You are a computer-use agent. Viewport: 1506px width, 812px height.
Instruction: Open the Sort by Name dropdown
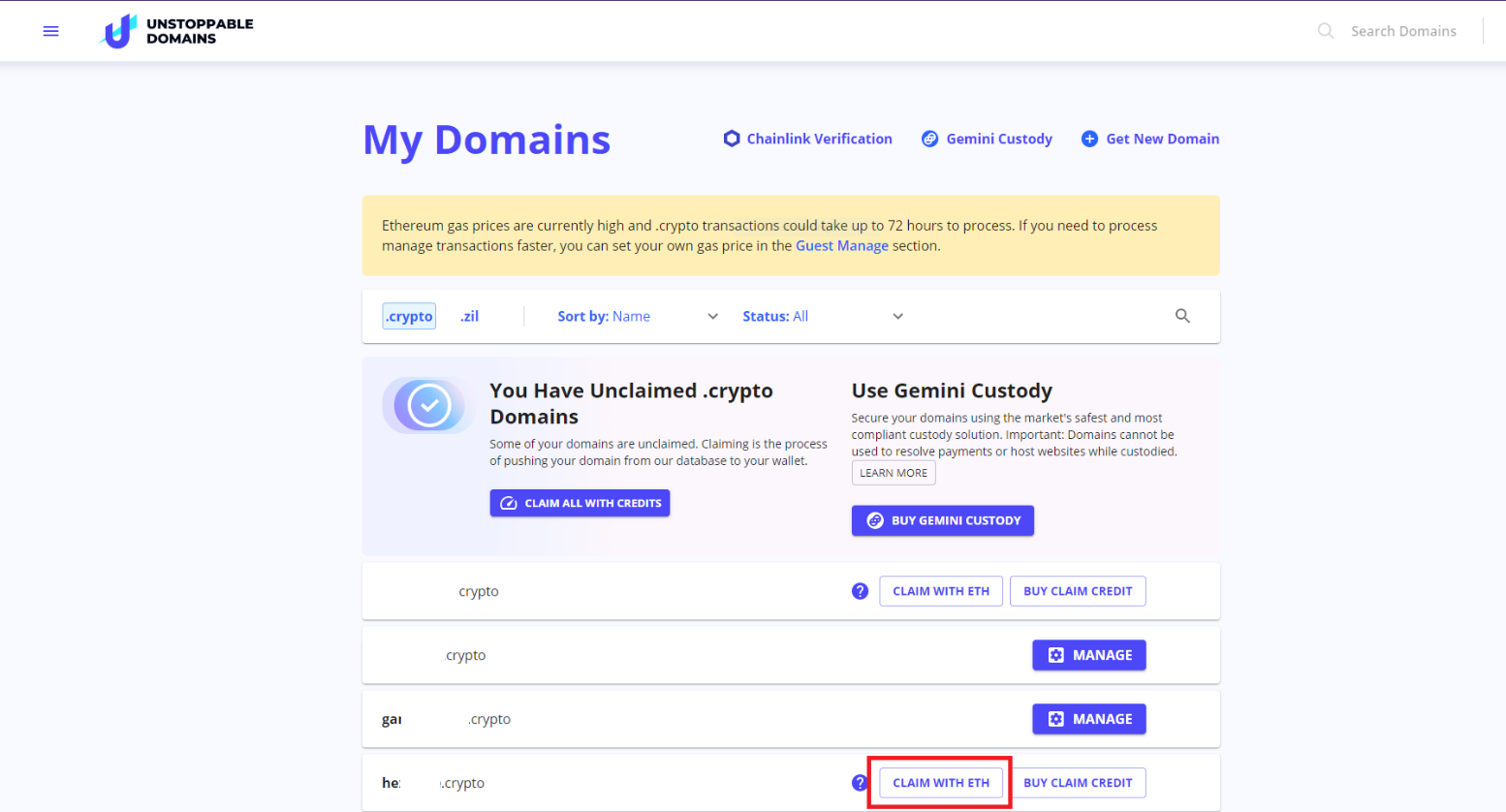pyautogui.click(x=637, y=316)
